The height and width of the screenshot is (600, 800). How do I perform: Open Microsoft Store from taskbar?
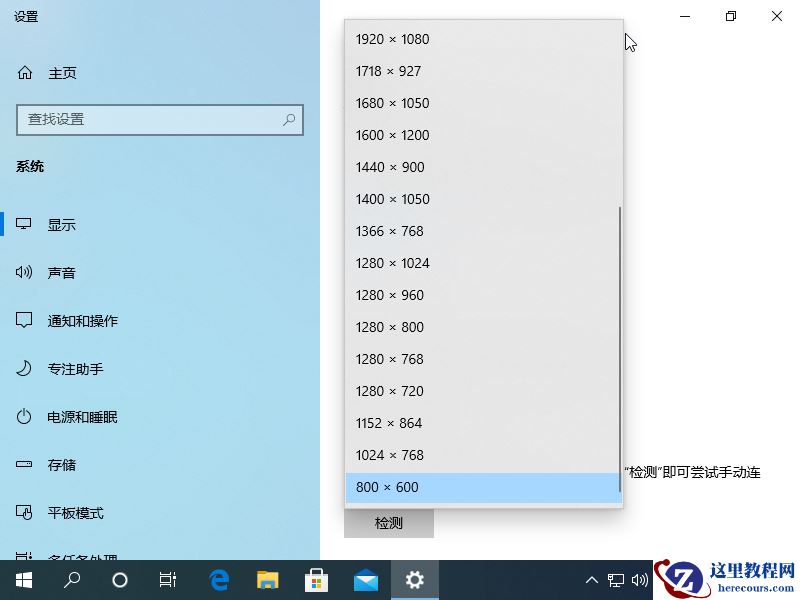click(x=316, y=579)
